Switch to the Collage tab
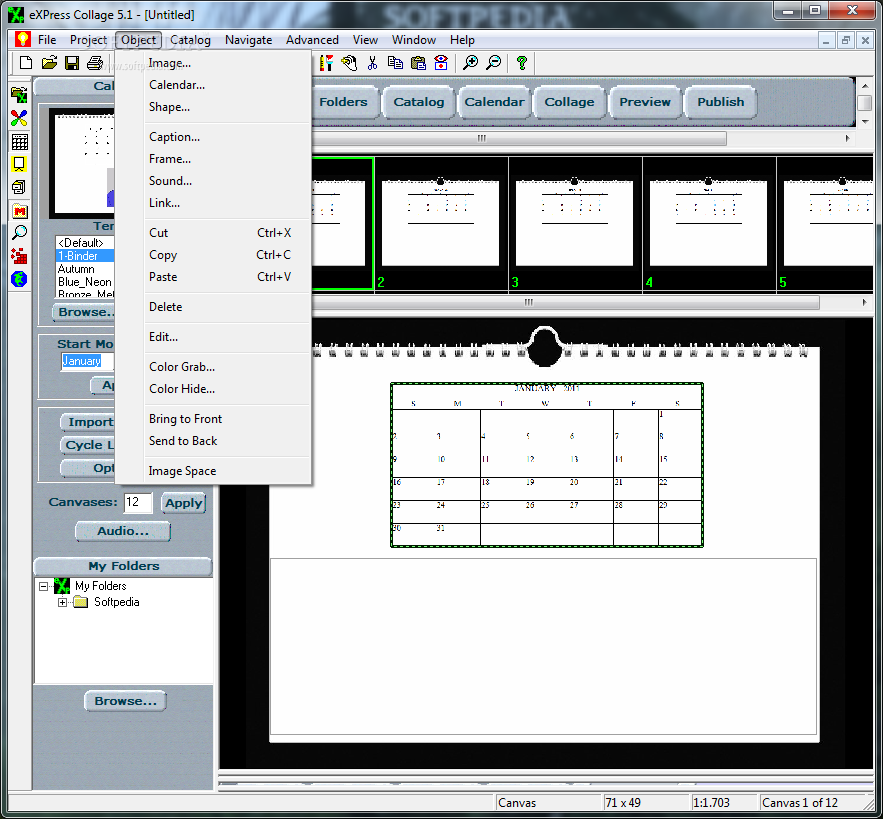 pos(569,102)
